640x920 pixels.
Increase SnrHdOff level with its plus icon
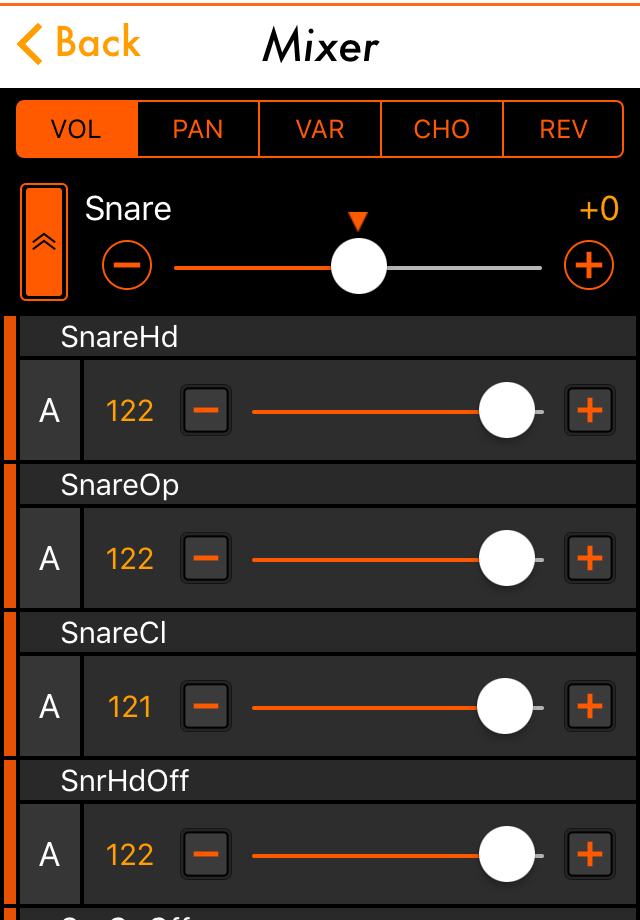click(590, 854)
